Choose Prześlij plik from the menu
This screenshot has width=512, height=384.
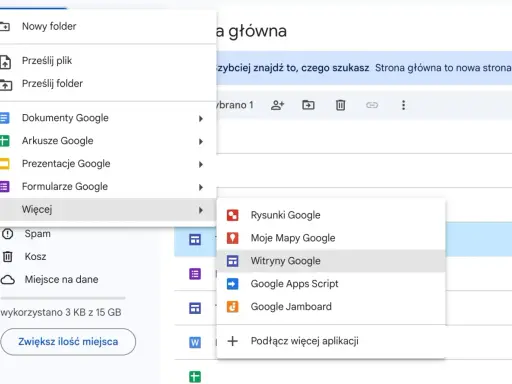point(108,61)
